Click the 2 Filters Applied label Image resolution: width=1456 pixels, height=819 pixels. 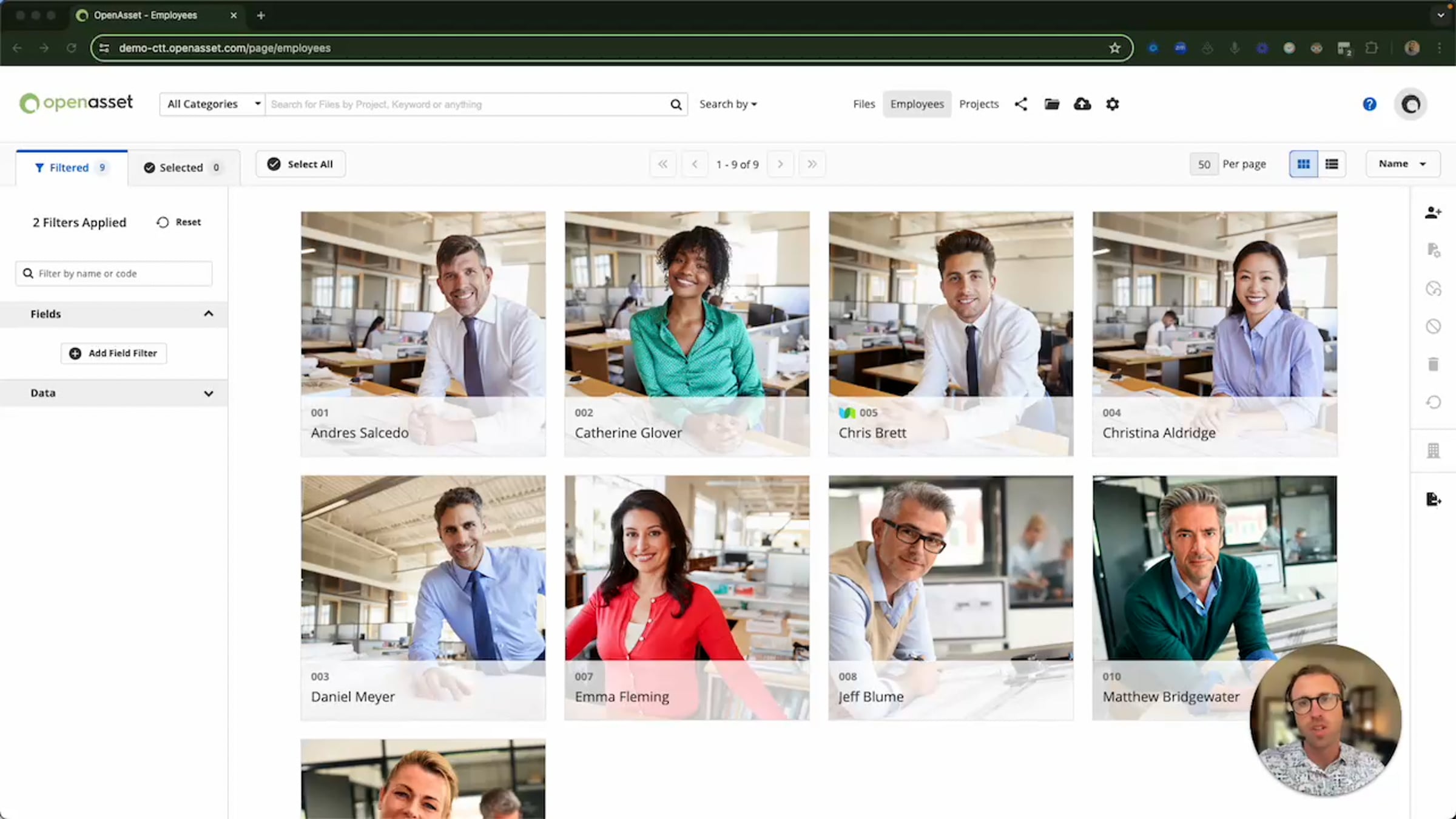[79, 223]
